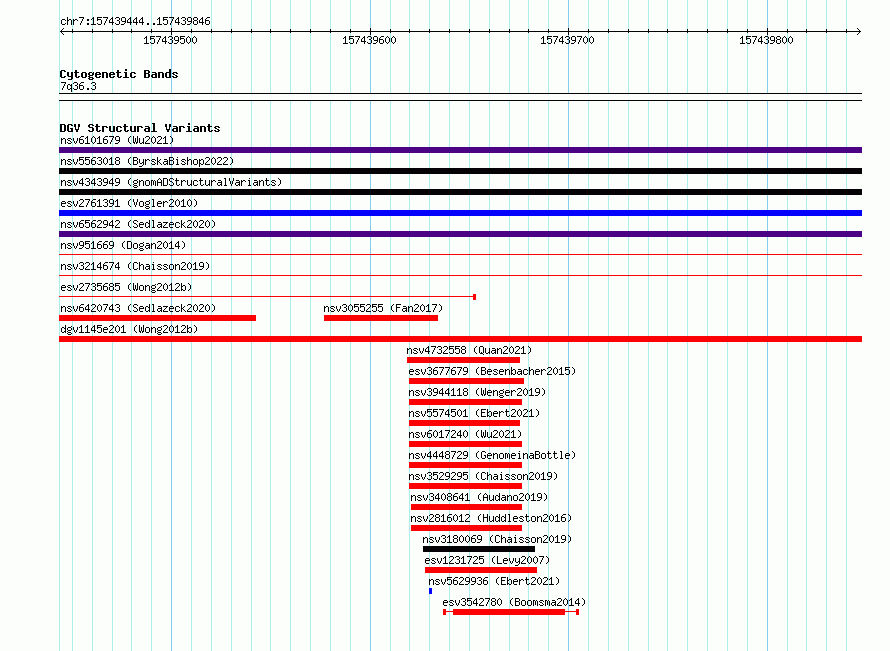The height and width of the screenshot is (651, 890).
Task: Click the nsv4732558 (Quan2021) variant bar
Action: [463, 360]
